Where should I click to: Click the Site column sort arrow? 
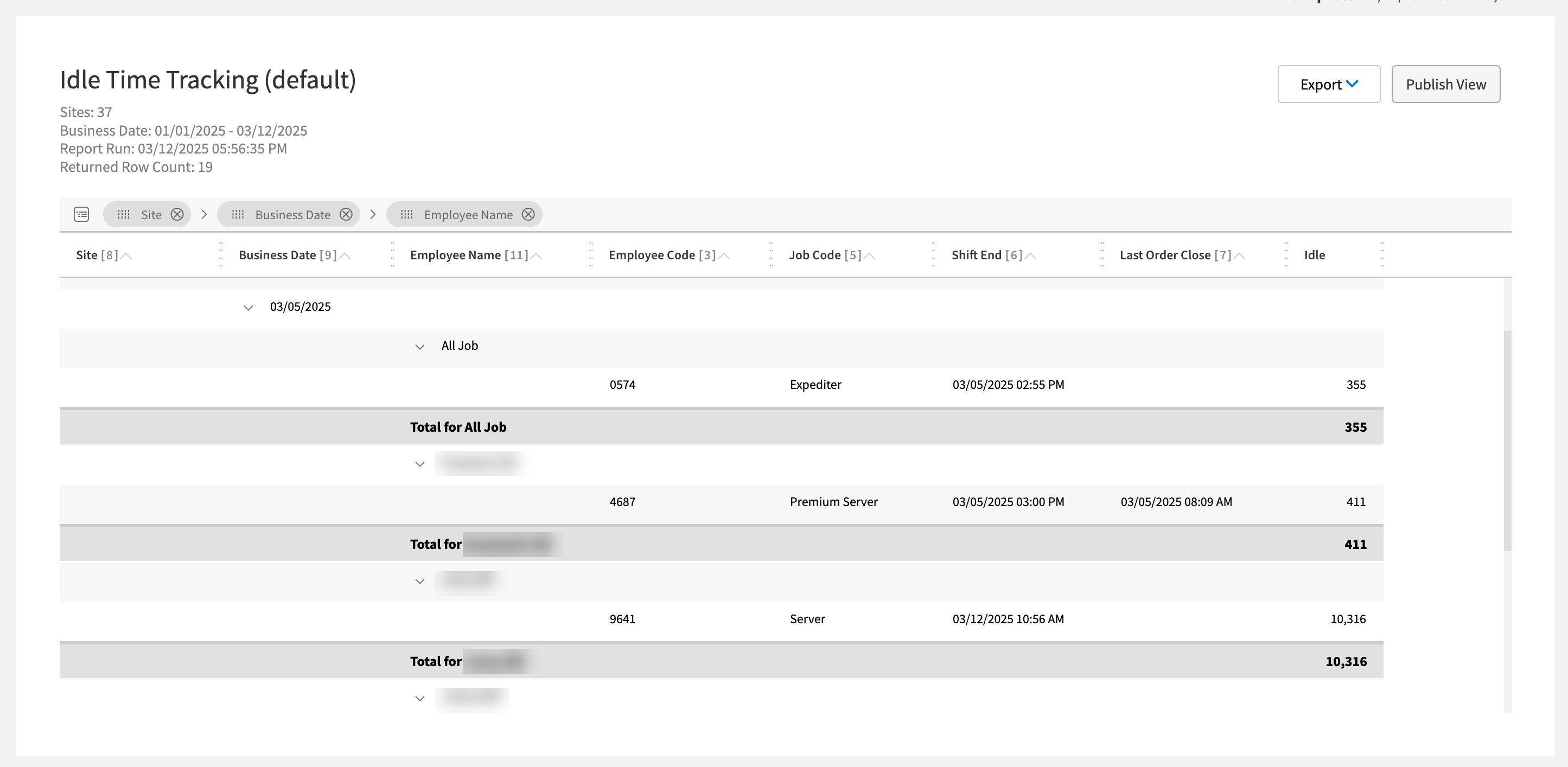[126, 255]
